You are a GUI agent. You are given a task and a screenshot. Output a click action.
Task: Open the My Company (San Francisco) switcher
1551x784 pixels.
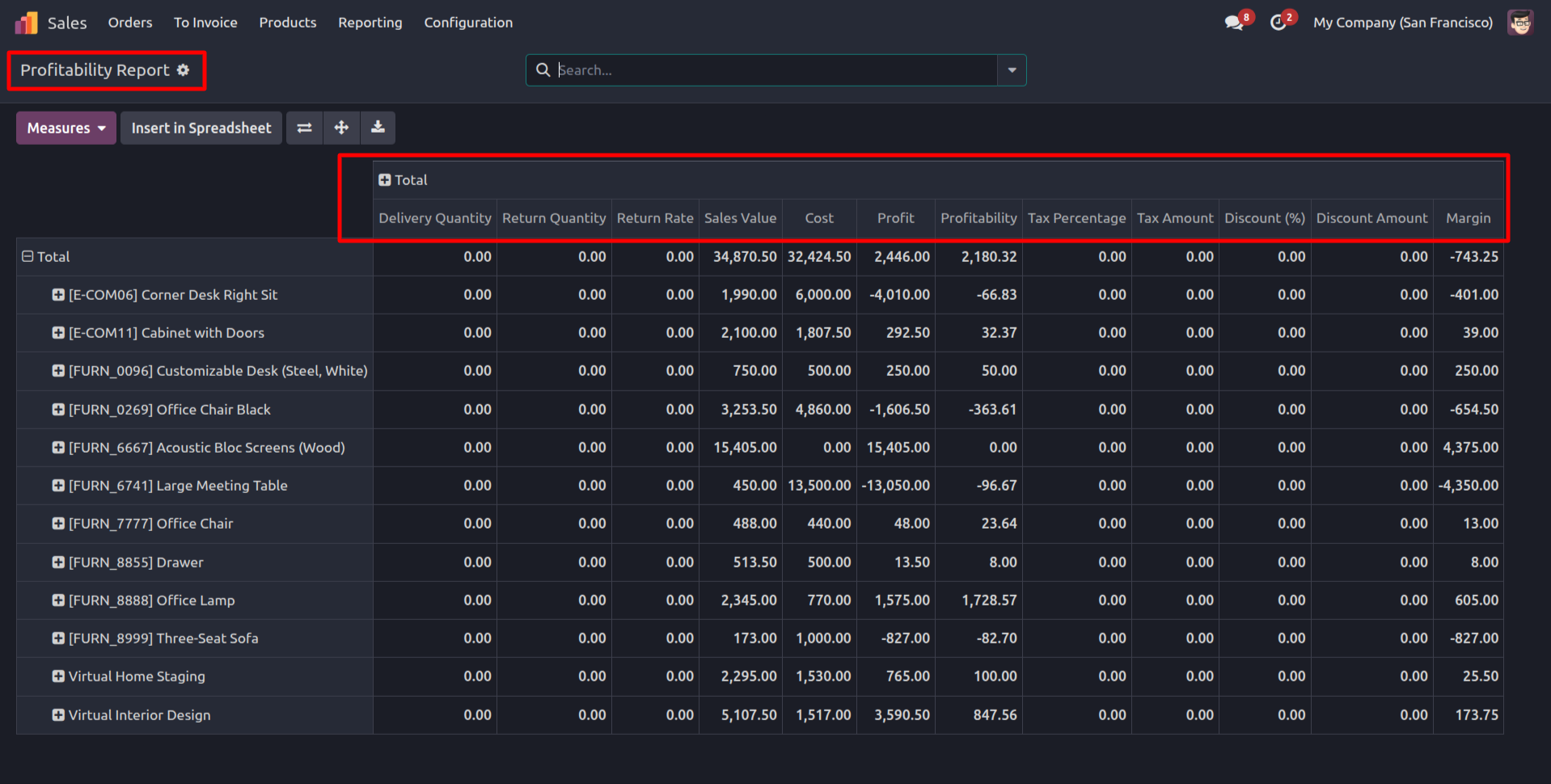[1402, 23]
